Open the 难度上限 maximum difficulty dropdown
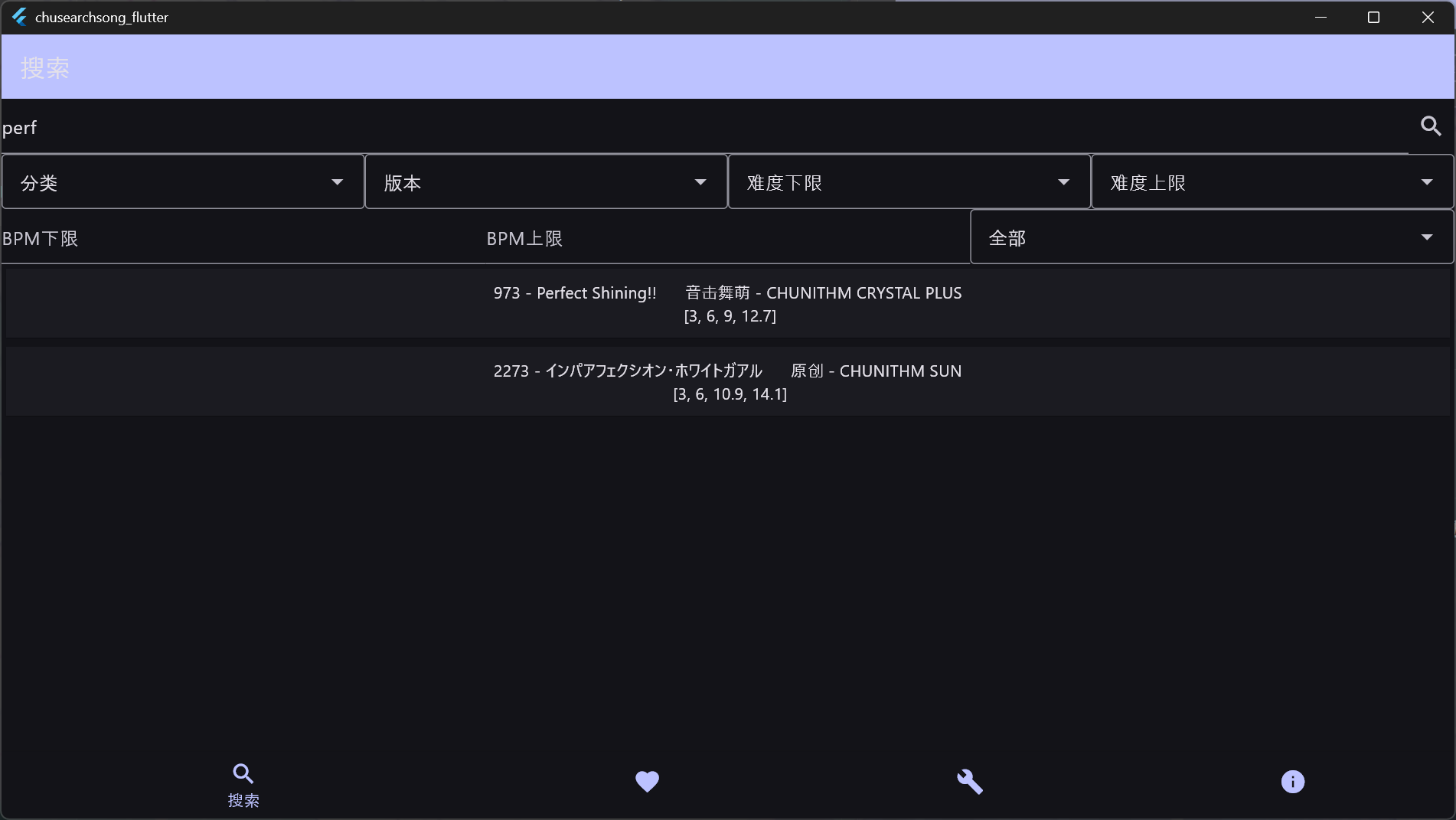 point(1272,182)
